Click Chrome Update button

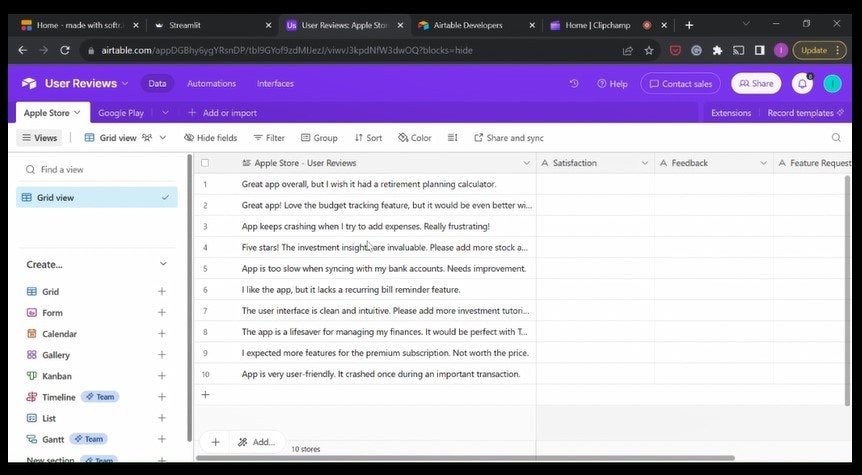820,51
